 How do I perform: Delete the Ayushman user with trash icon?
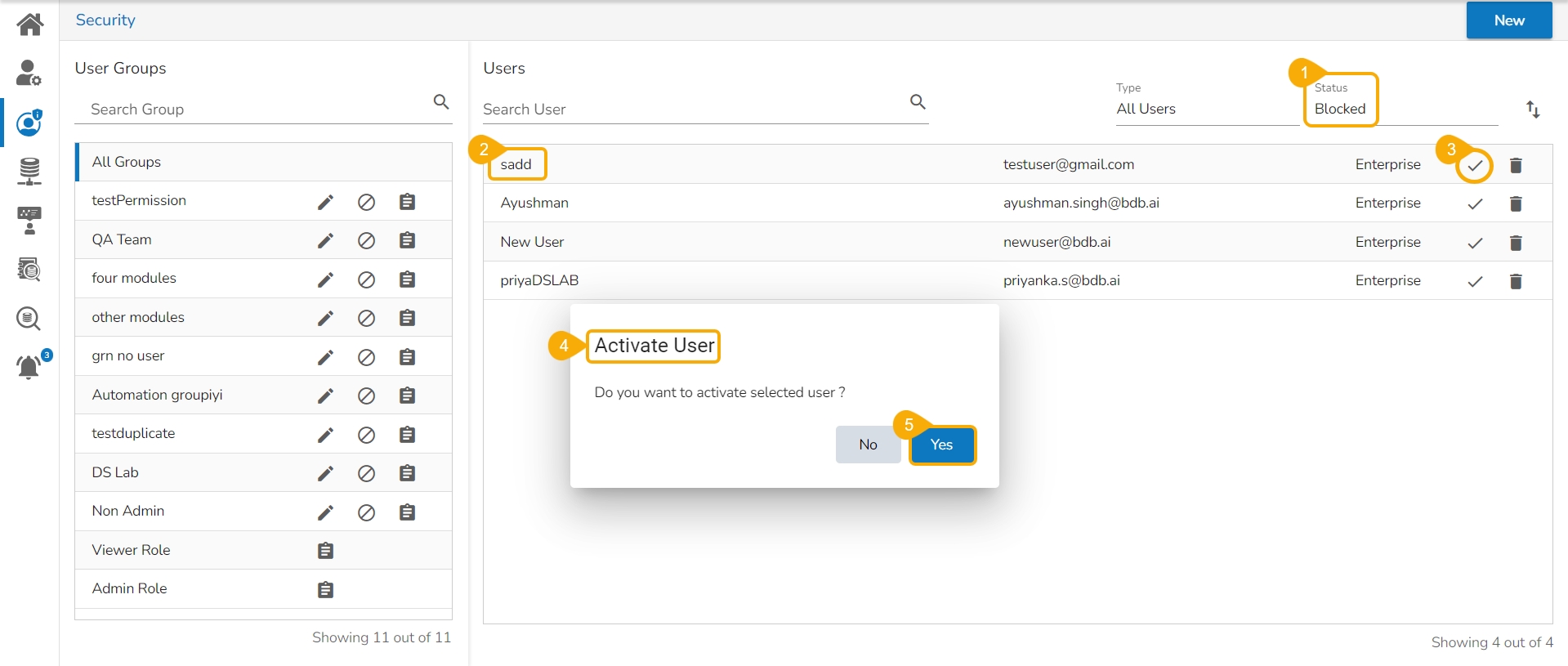pos(1516,203)
